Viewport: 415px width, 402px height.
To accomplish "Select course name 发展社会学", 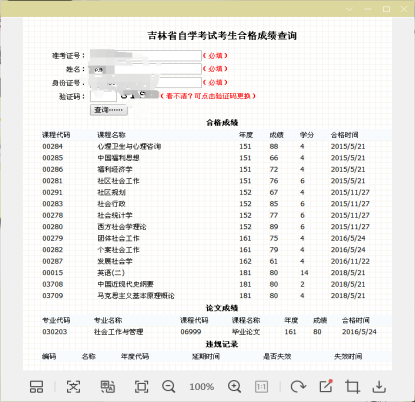I will tap(115, 261).
